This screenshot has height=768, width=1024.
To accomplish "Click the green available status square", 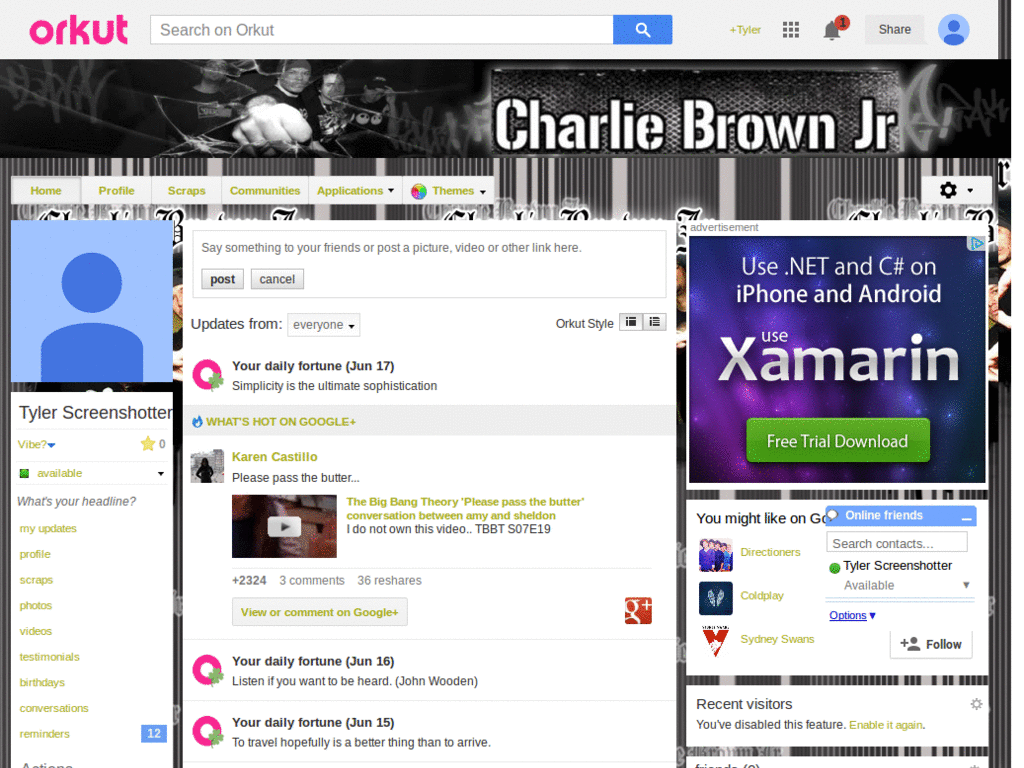I will tap(24, 473).
